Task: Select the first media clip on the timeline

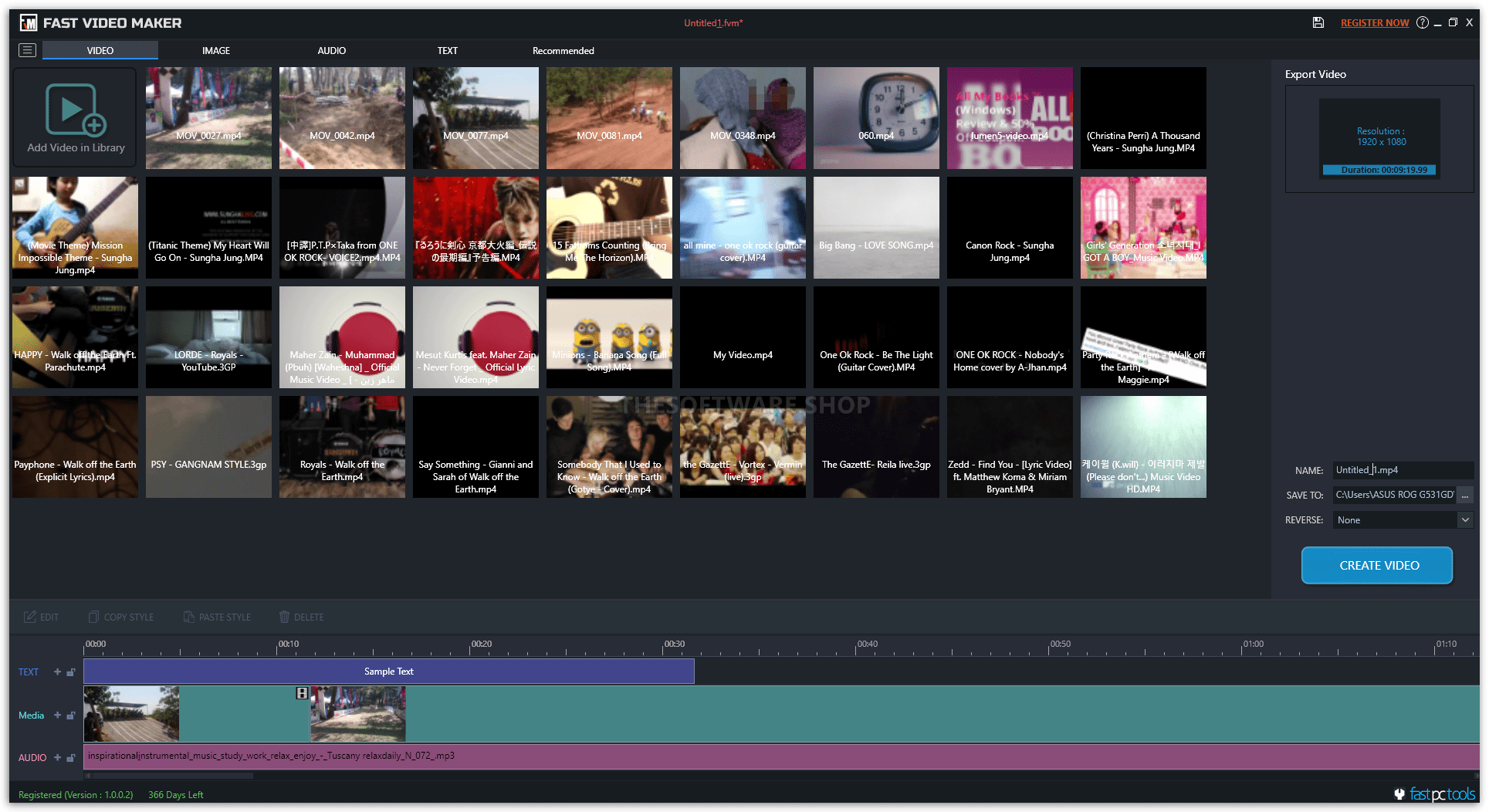Action: pyautogui.click(x=196, y=714)
